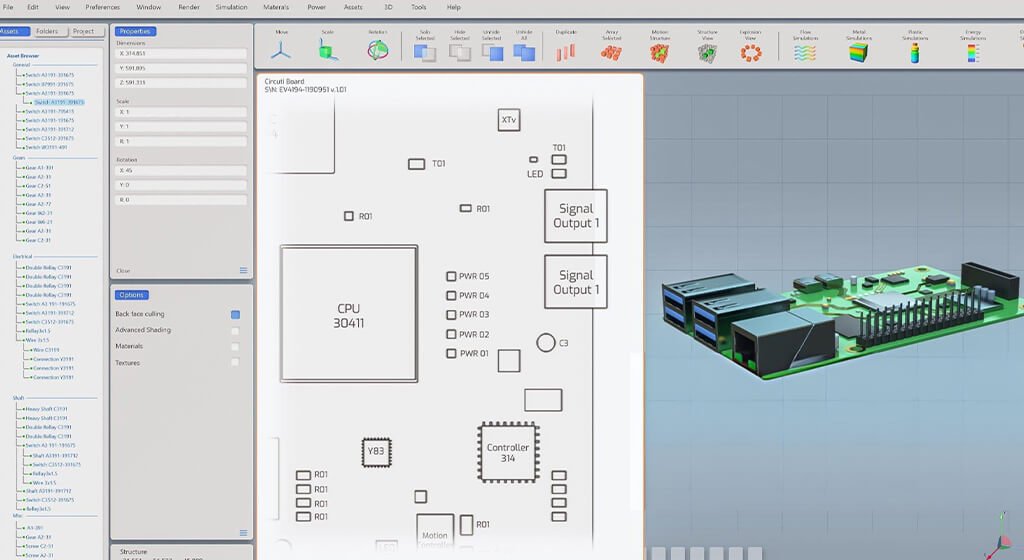Open the Preferences menu
Screen dimensions: 1024x560
103,7
